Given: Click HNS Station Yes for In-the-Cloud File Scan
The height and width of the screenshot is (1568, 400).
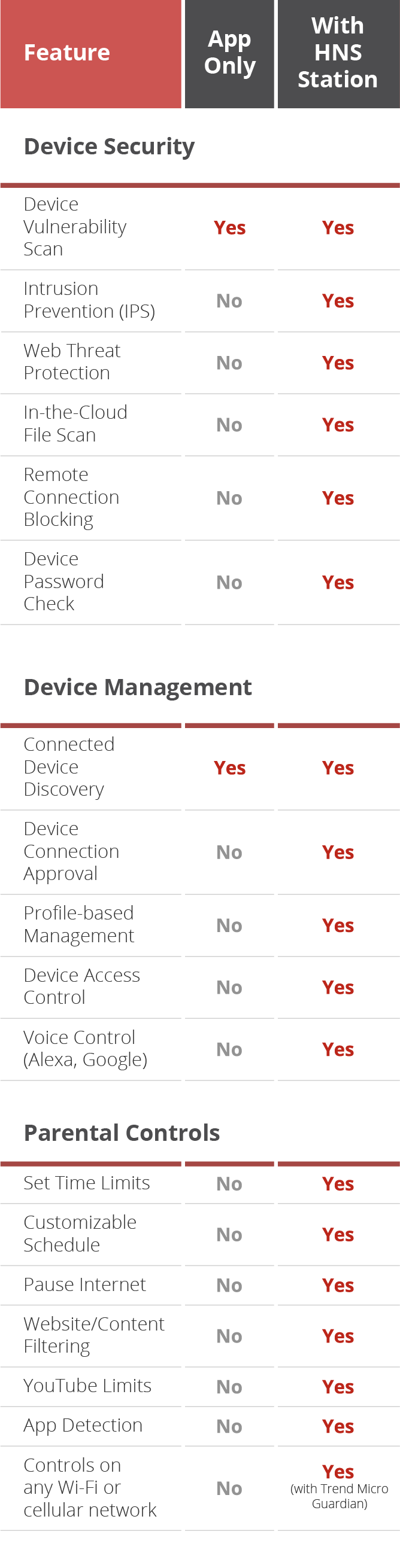Looking at the screenshot, I should tap(338, 425).
